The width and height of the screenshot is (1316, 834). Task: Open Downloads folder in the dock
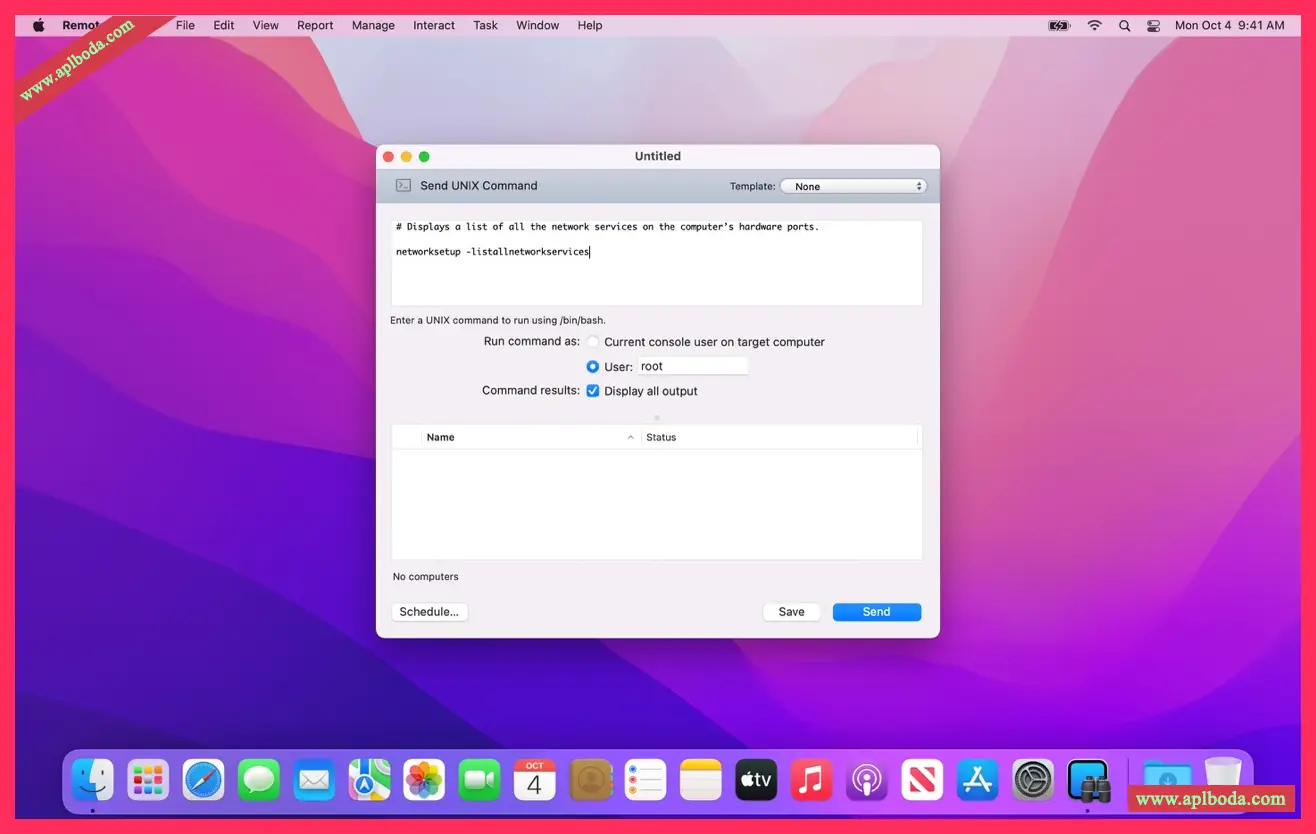pyautogui.click(x=1166, y=776)
